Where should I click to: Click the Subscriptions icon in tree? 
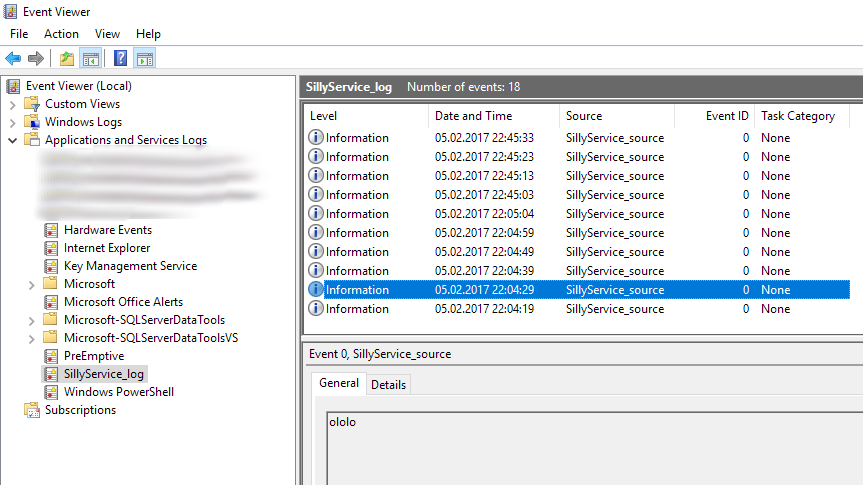click(x=32, y=410)
